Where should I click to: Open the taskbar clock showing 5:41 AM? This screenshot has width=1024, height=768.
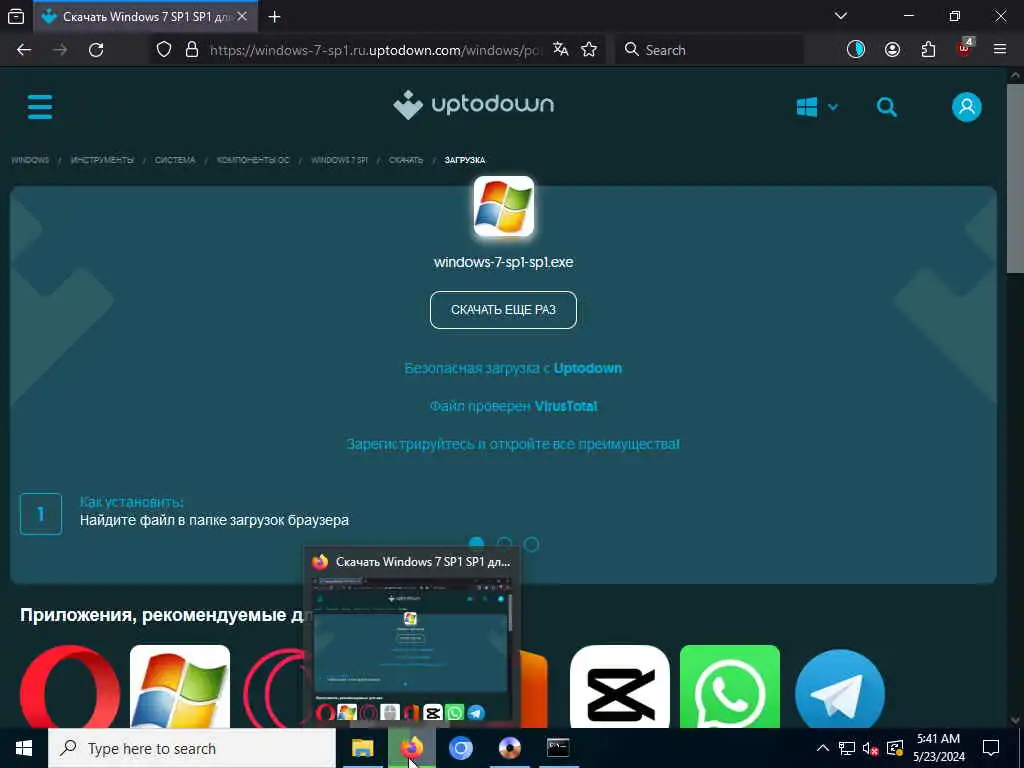pyautogui.click(x=938, y=748)
